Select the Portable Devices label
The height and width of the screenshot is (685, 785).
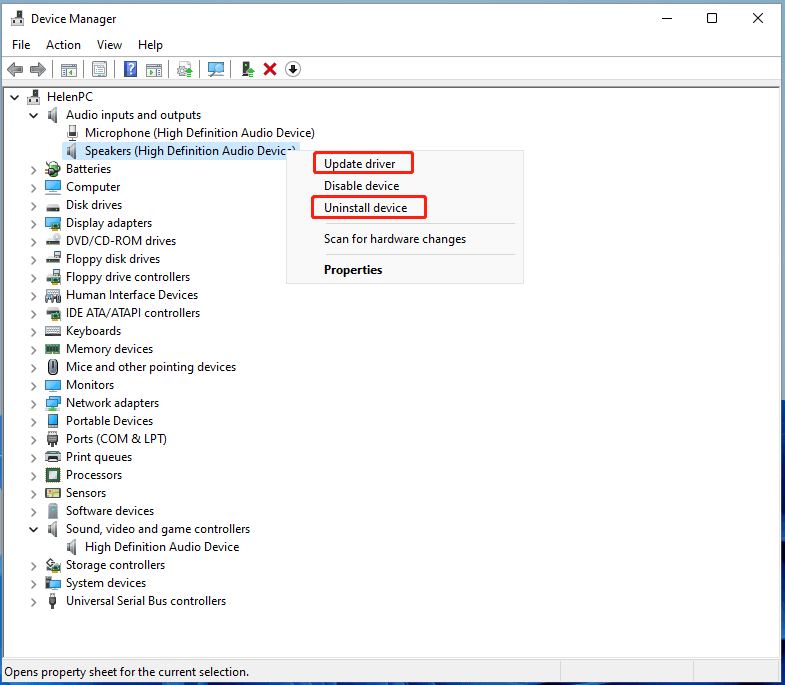click(x=110, y=421)
